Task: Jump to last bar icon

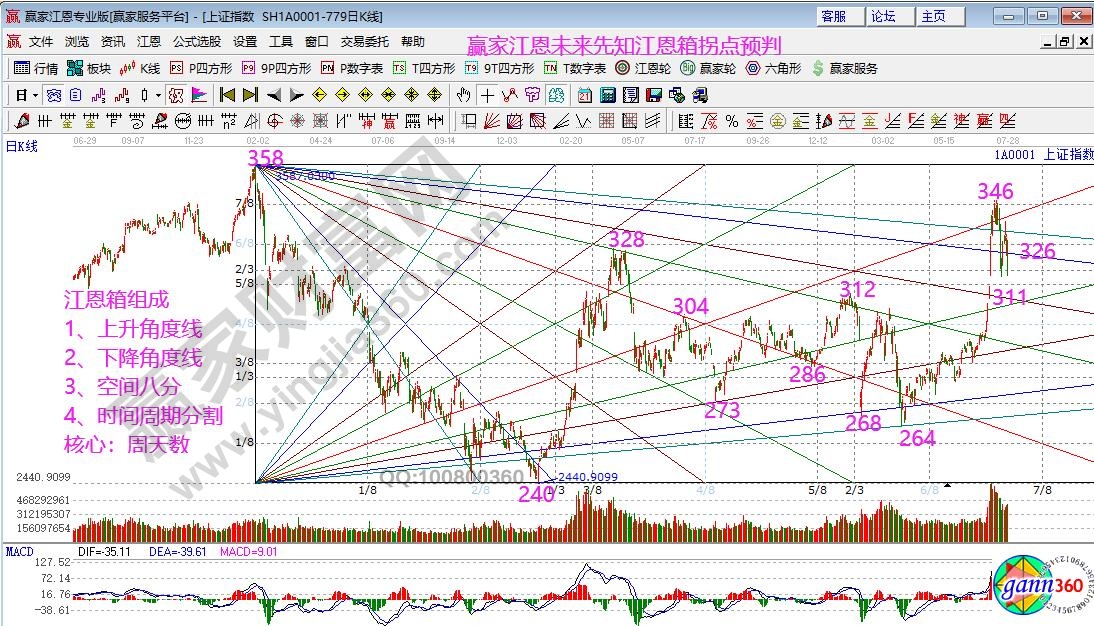Action: 250,95
